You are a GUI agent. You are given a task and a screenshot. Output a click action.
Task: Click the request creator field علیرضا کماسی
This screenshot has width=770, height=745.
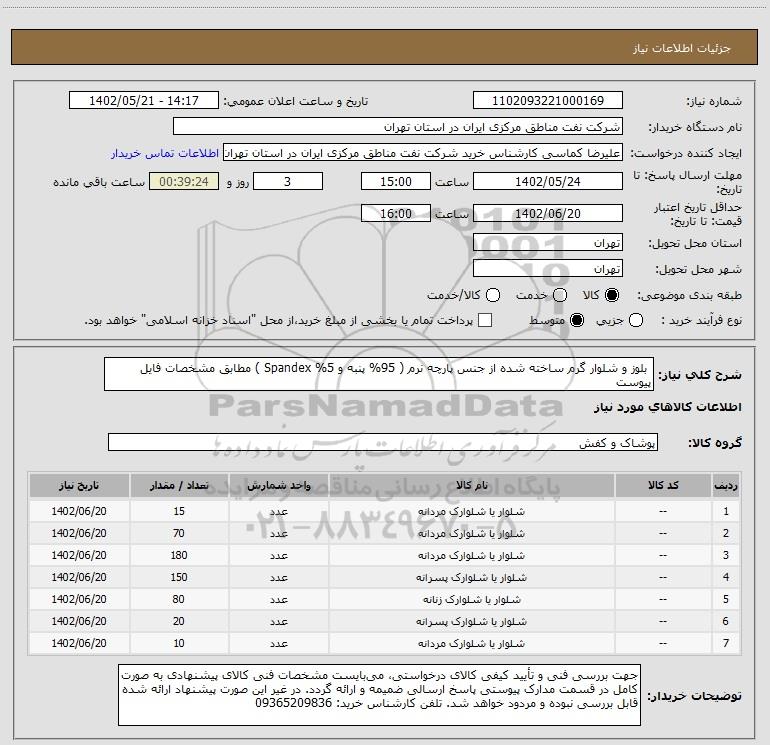[423, 153]
